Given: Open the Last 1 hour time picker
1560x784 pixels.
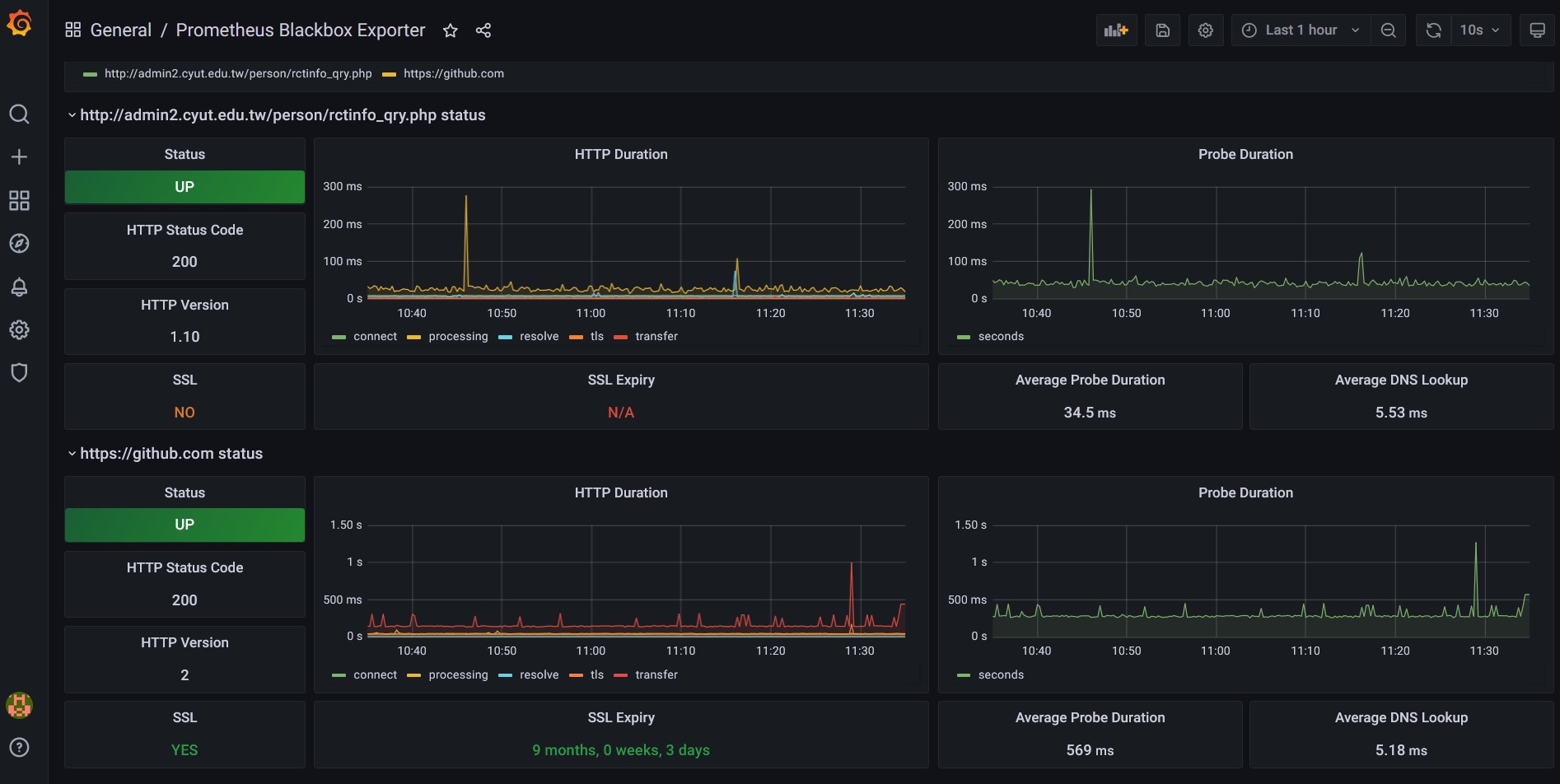Looking at the screenshot, I should click(1301, 30).
